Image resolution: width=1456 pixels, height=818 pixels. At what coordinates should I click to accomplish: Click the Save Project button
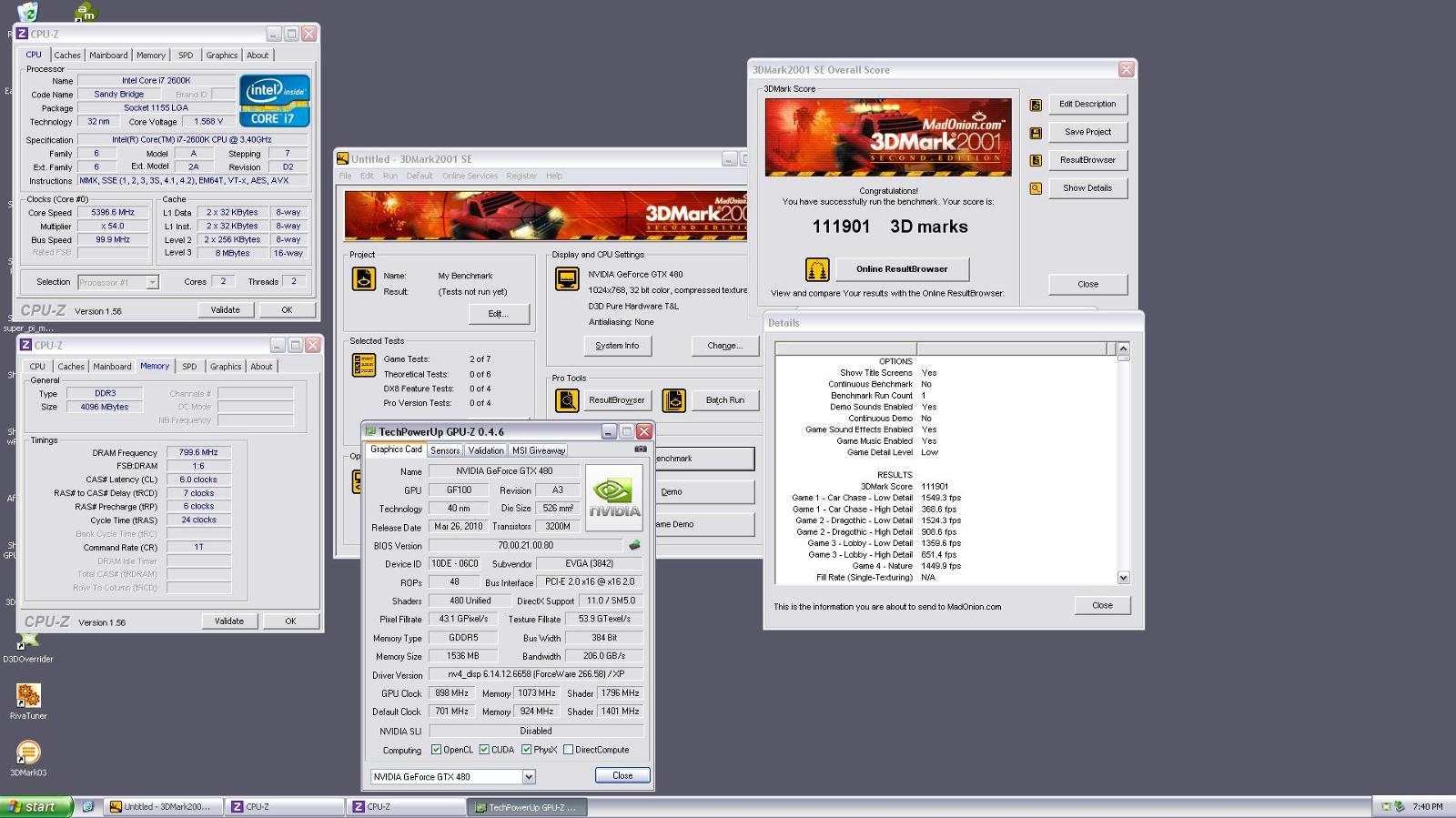pos(1087,132)
